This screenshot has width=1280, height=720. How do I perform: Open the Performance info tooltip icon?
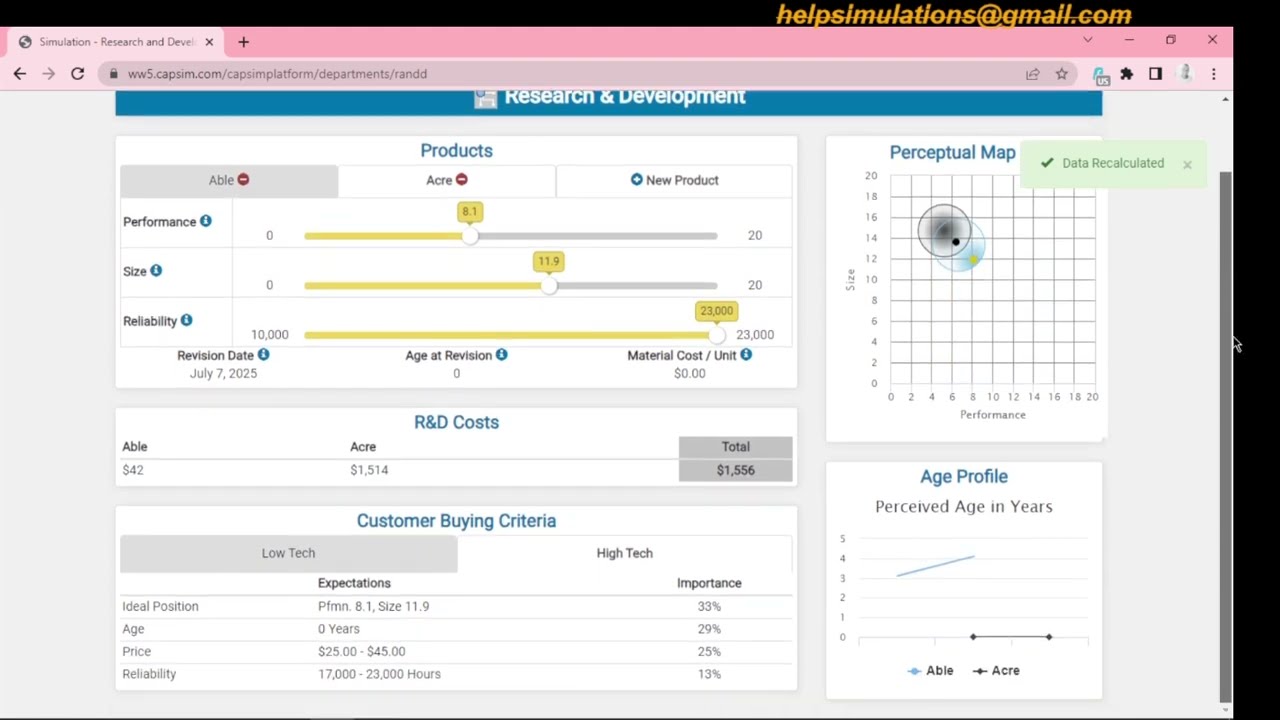point(205,221)
